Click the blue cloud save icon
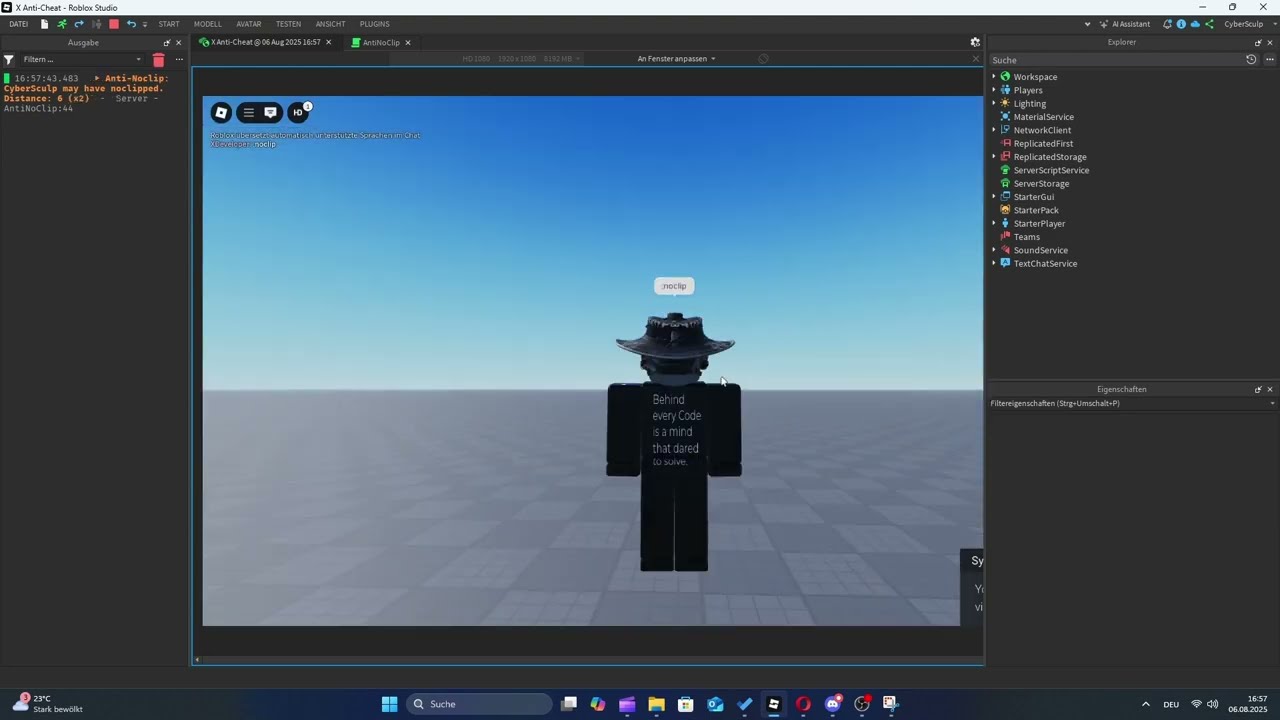Image resolution: width=1280 pixels, height=720 pixels. tap(1195, 24)
